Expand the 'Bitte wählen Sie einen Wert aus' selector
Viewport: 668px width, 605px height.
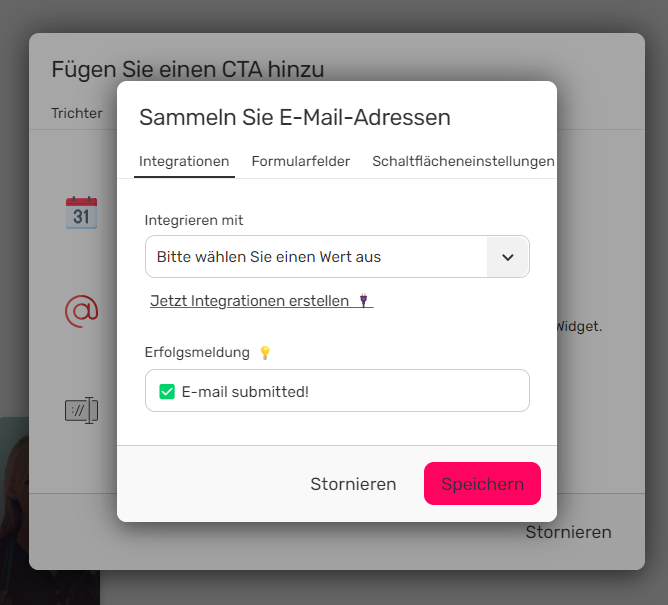click(337, 257)
